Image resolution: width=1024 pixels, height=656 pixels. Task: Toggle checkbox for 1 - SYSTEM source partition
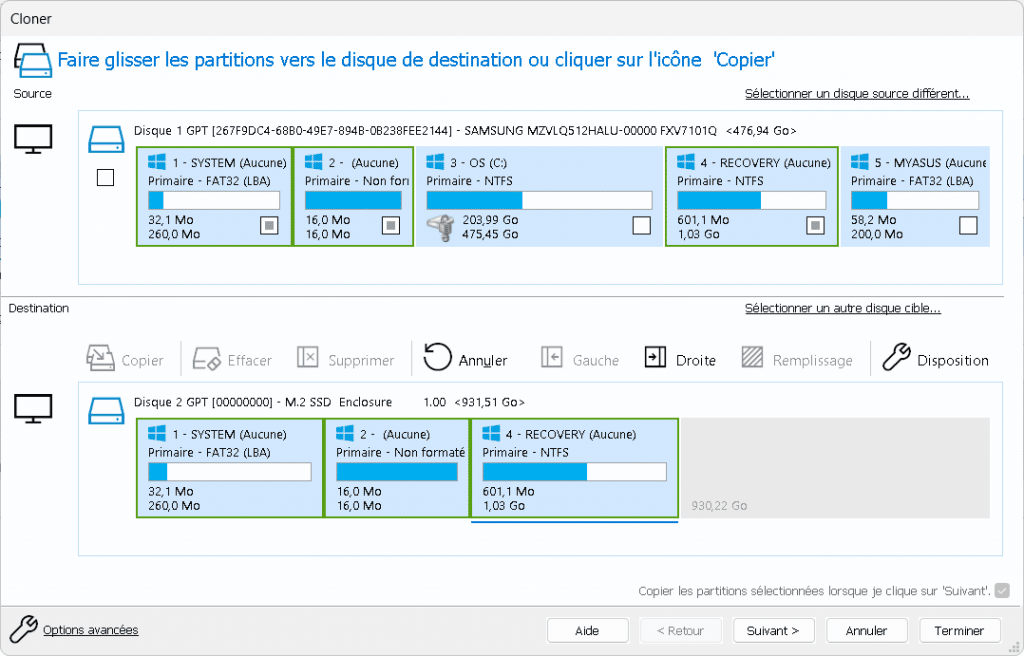tap(268, 226)
